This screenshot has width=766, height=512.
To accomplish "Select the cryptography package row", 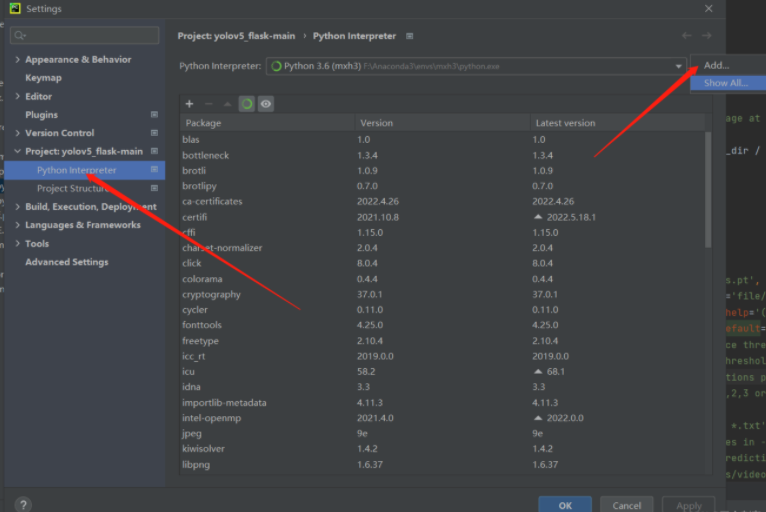I will click(x=443, y=295).
